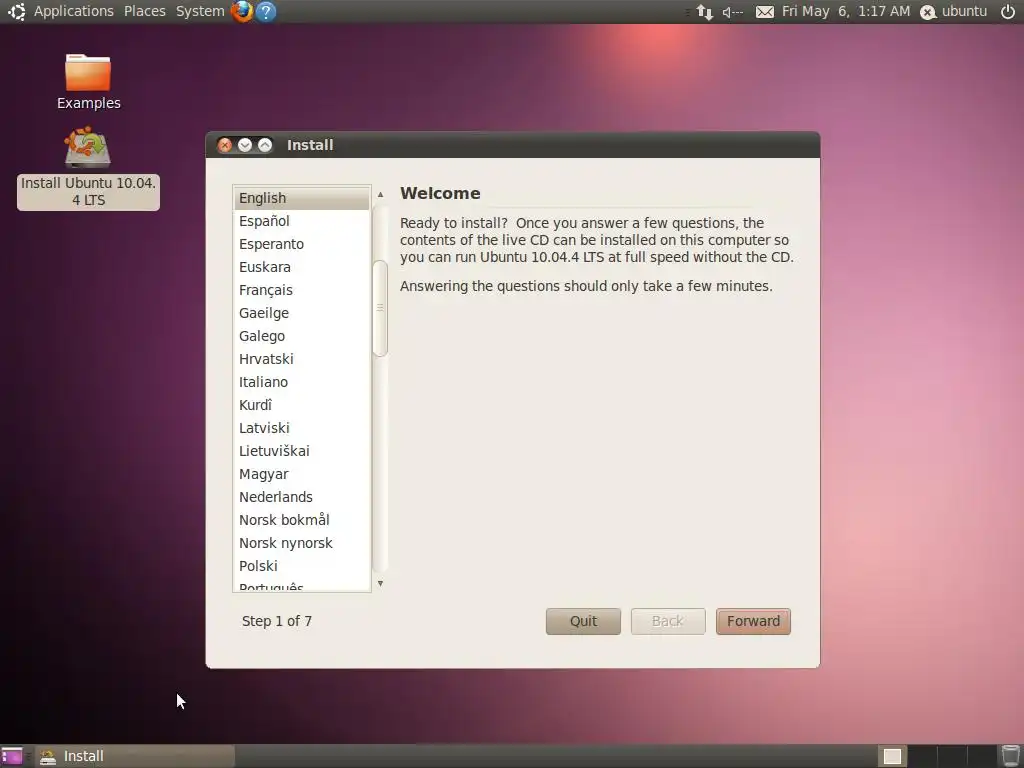1024x768 pixels.
Task: Select Polski in the language list
Action: pyautogui.click(x=302, y=566)
